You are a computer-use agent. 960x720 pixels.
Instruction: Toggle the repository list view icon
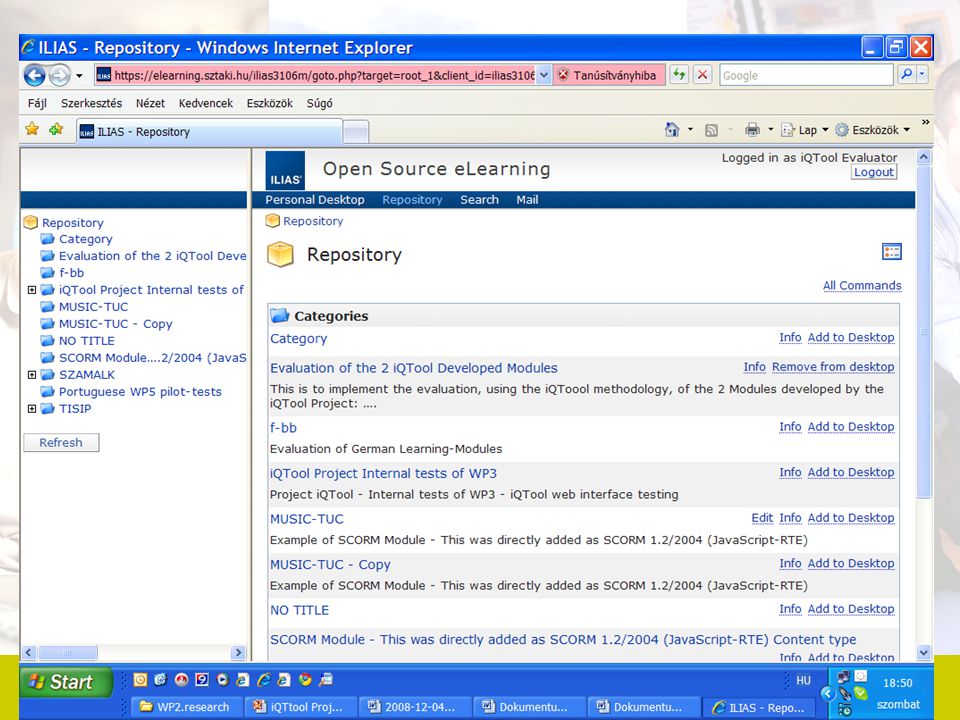[891, 252]
